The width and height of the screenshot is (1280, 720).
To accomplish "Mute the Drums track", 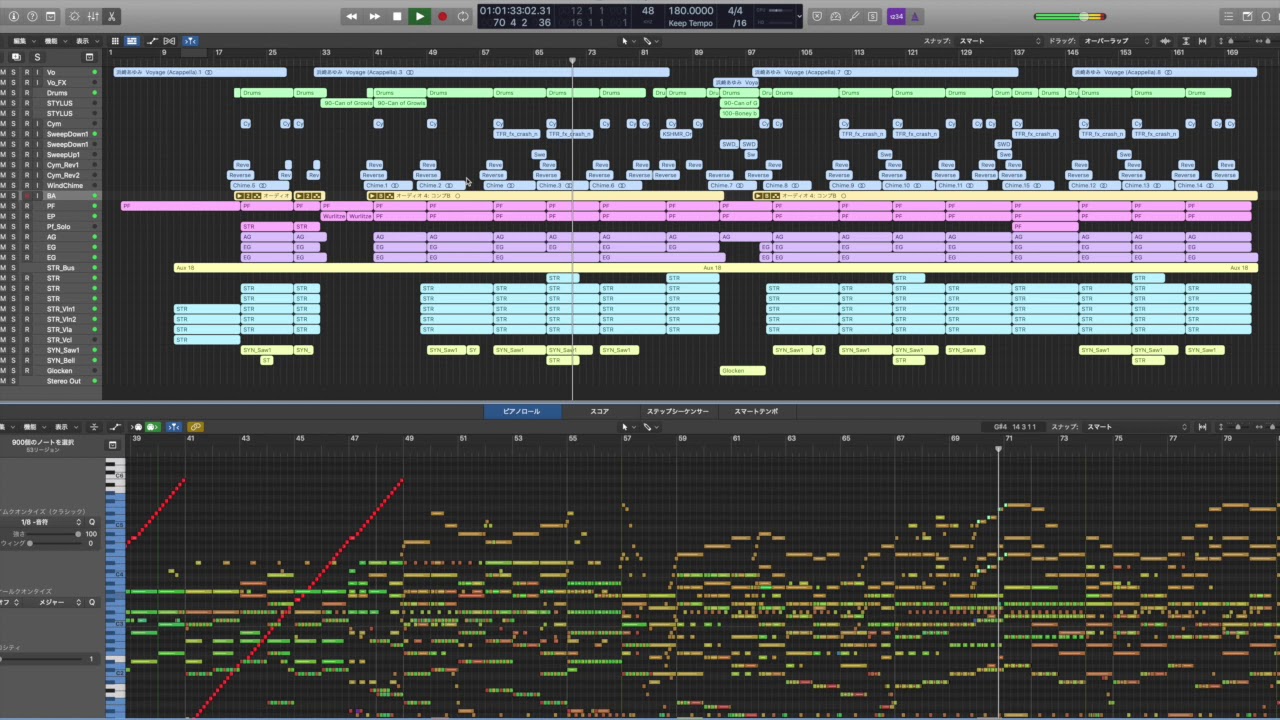I will pos(3,93).
